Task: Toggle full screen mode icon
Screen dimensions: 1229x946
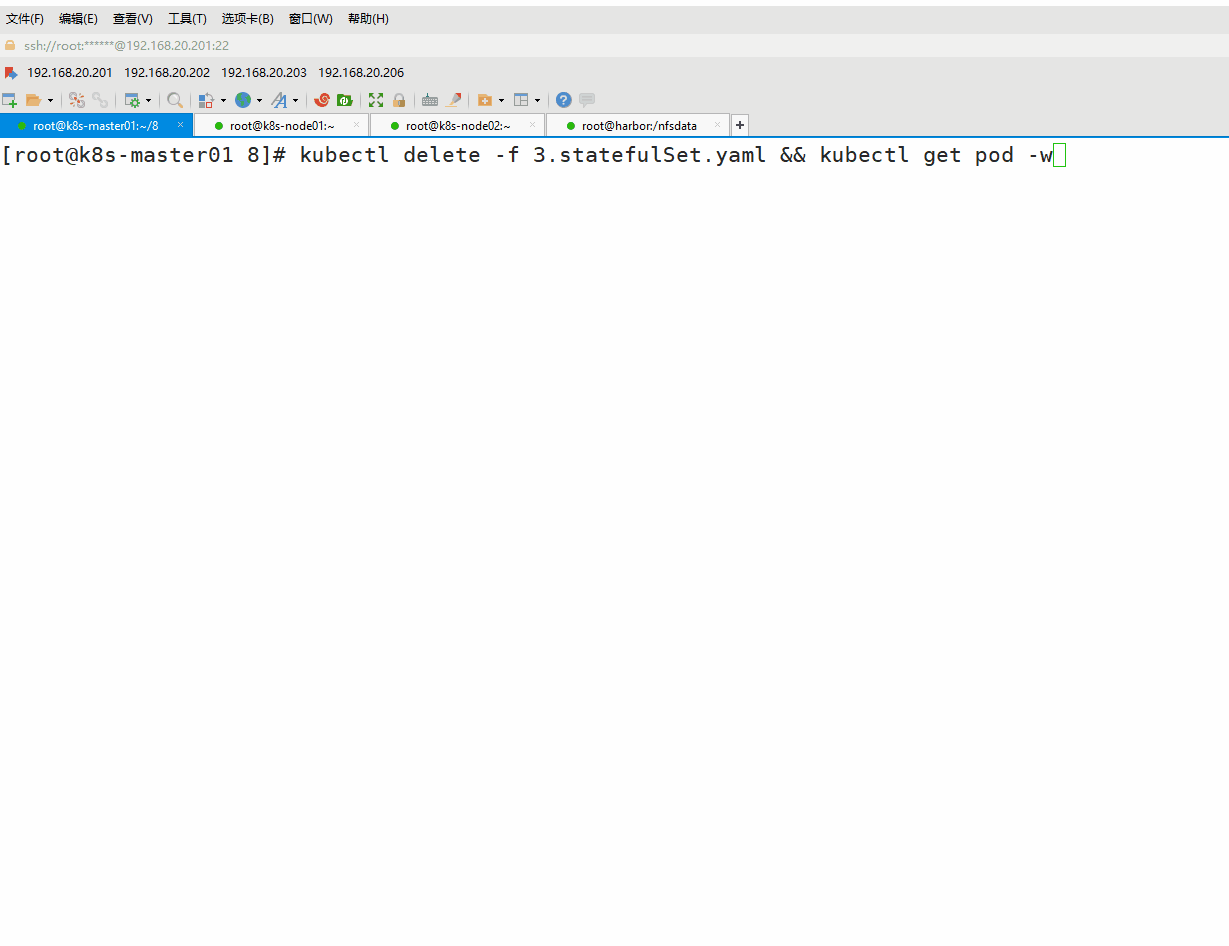Action: click(x=376, y=100)
